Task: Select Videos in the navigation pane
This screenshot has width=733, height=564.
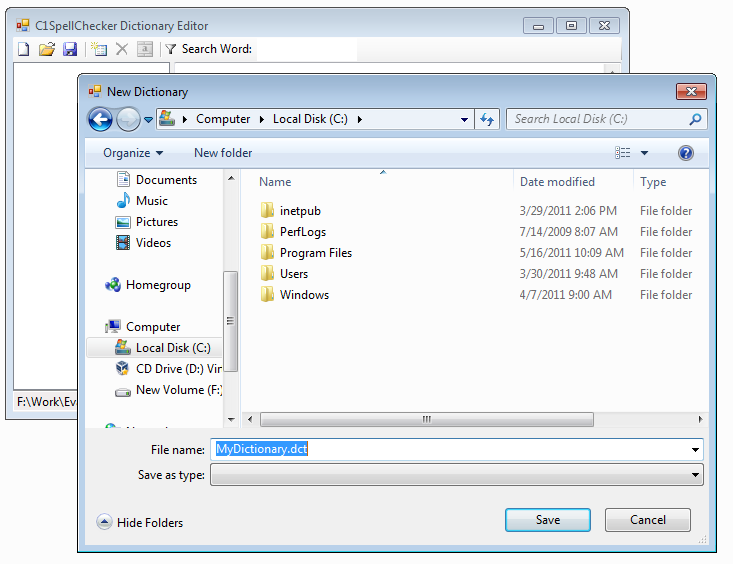Action: click(x=144, y=243)
